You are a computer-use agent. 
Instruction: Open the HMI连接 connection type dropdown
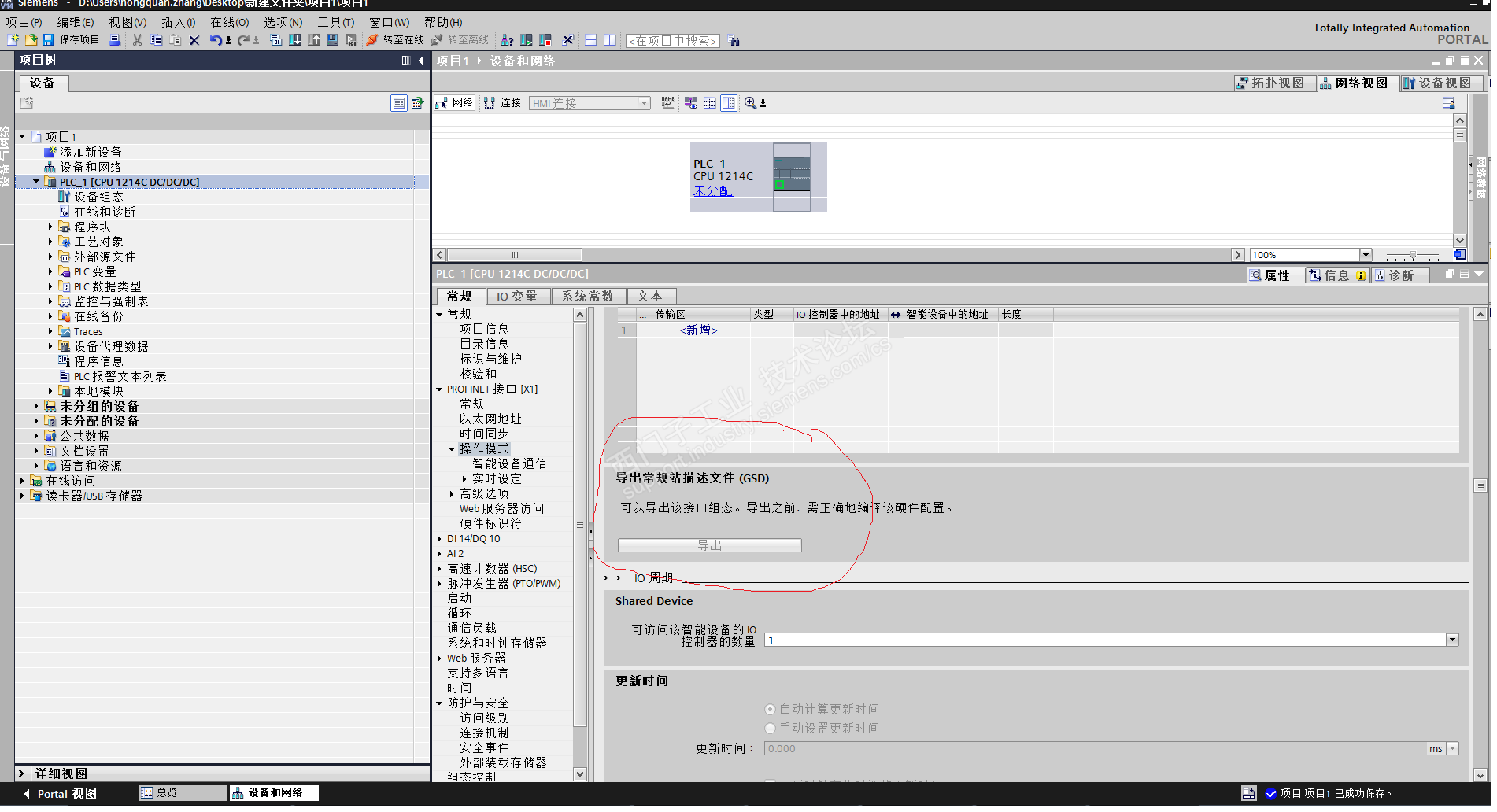click(645, 103)
